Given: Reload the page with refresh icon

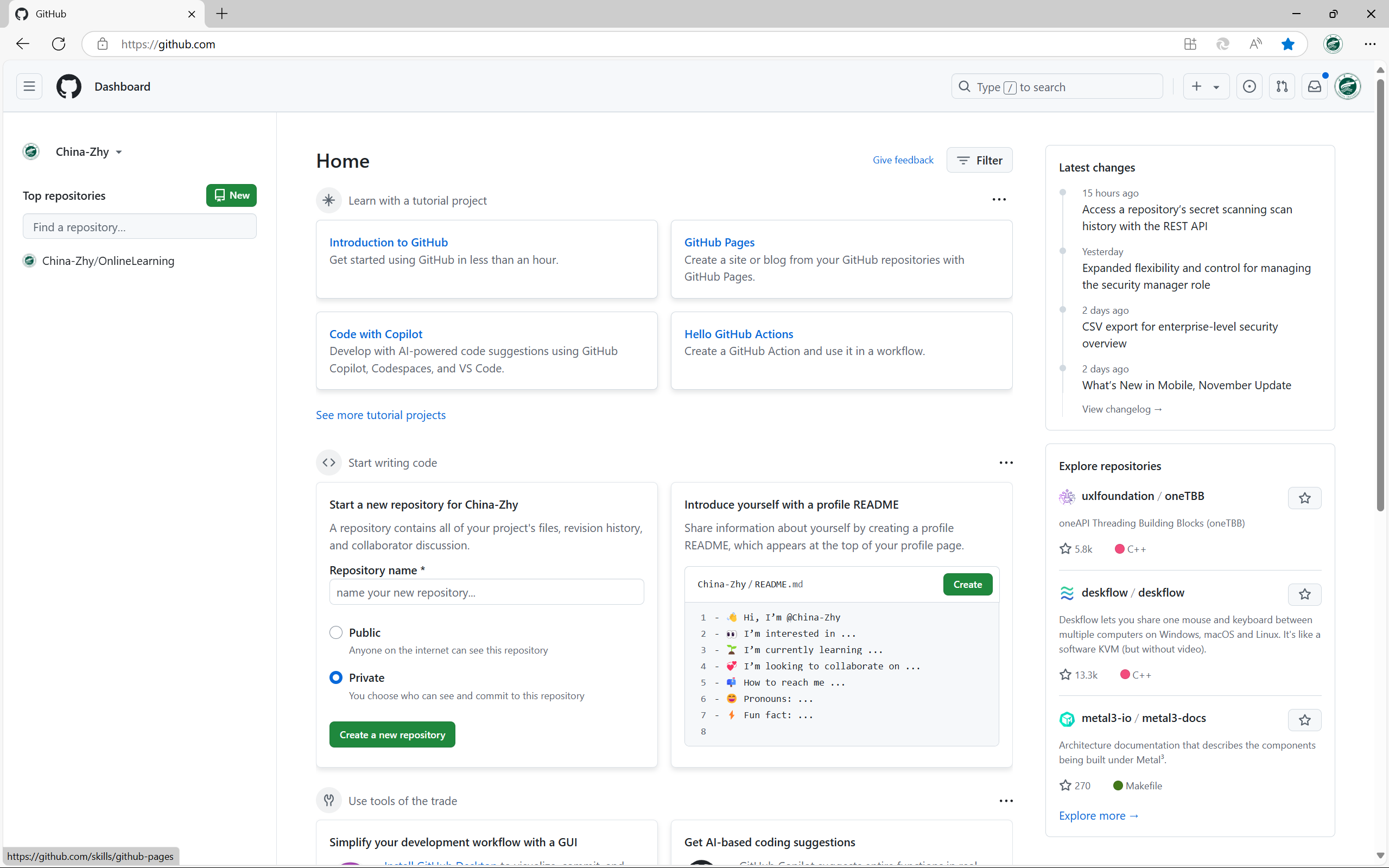Looking at the screenshot, I should [x=59, y=44].
